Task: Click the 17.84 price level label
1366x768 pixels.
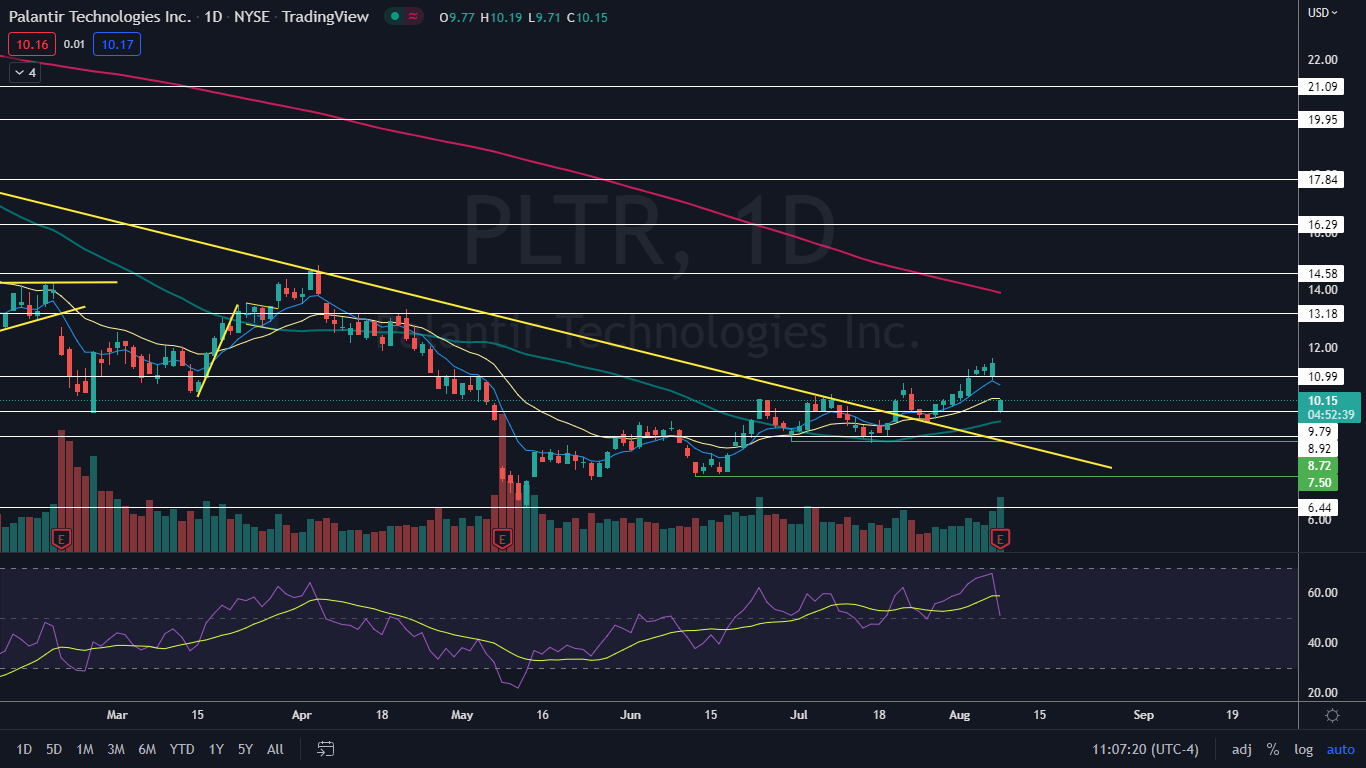Action: pyautogui.click(x=1323, y=180)
